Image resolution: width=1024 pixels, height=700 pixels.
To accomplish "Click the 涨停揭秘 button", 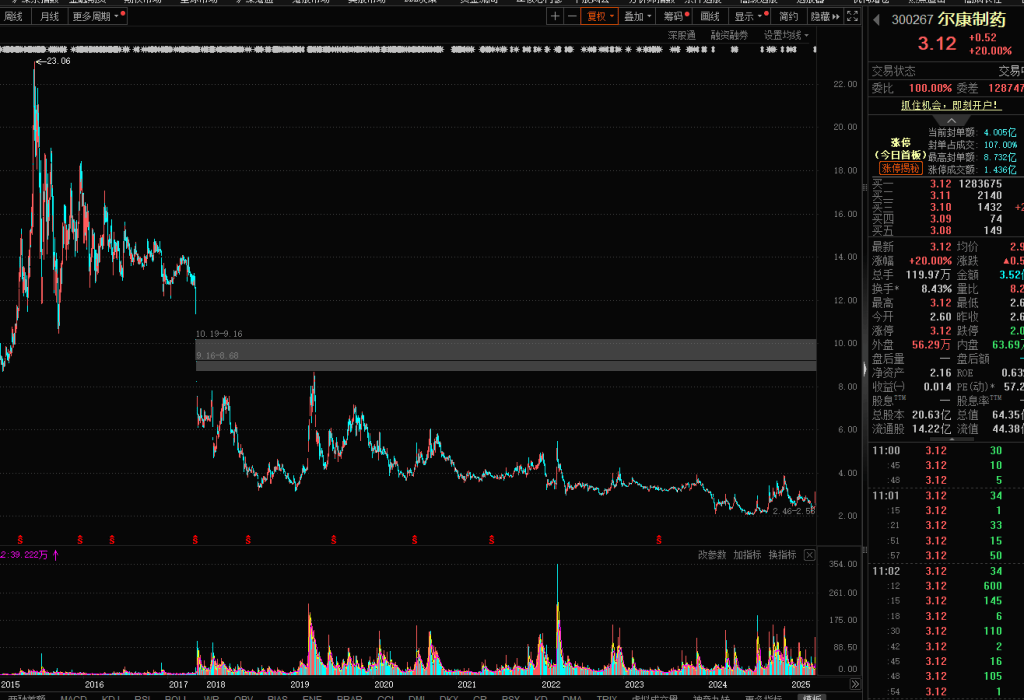I will (x=898, y=169).
